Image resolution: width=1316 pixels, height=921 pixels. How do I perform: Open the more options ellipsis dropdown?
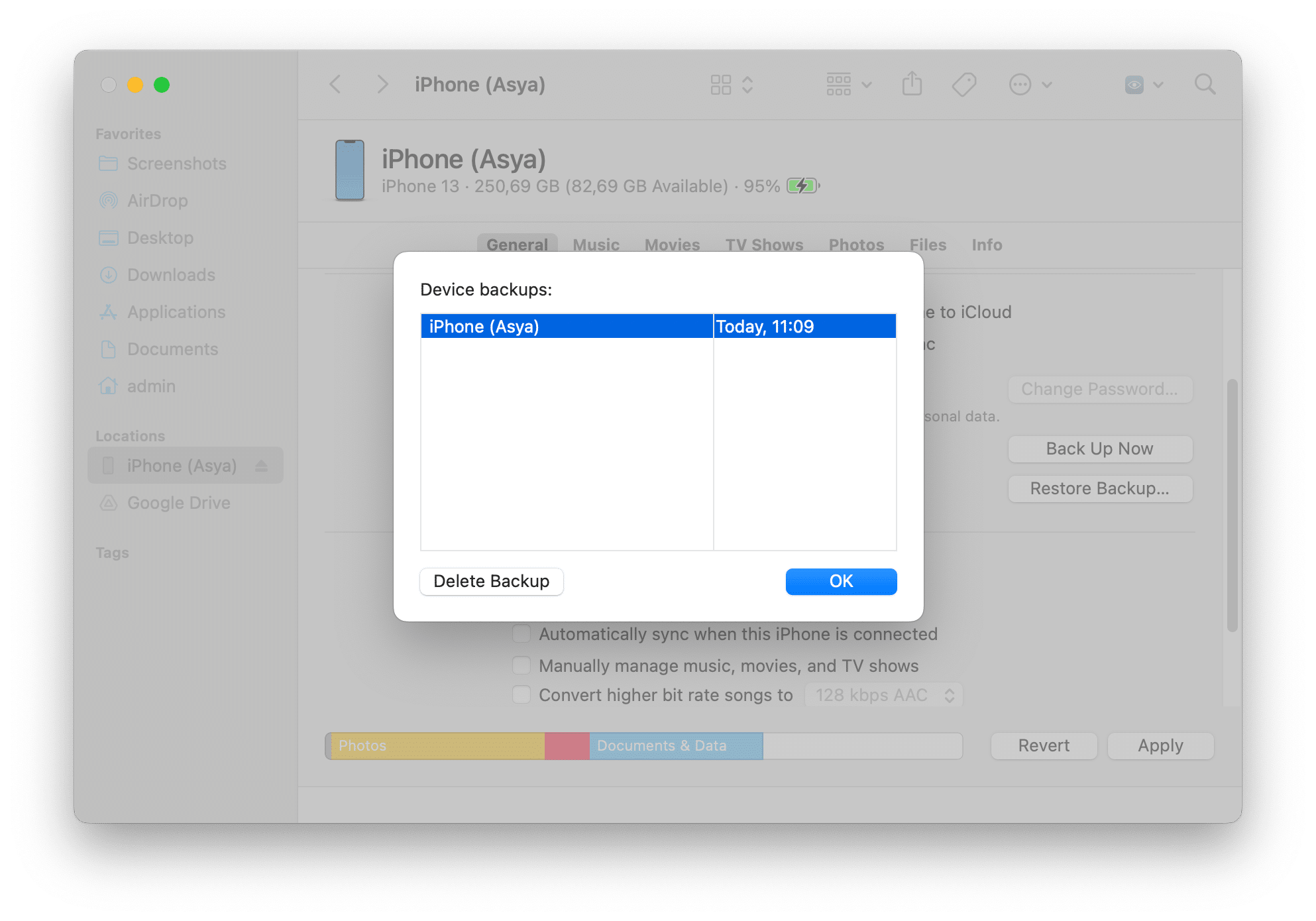tap(1030, 84)
